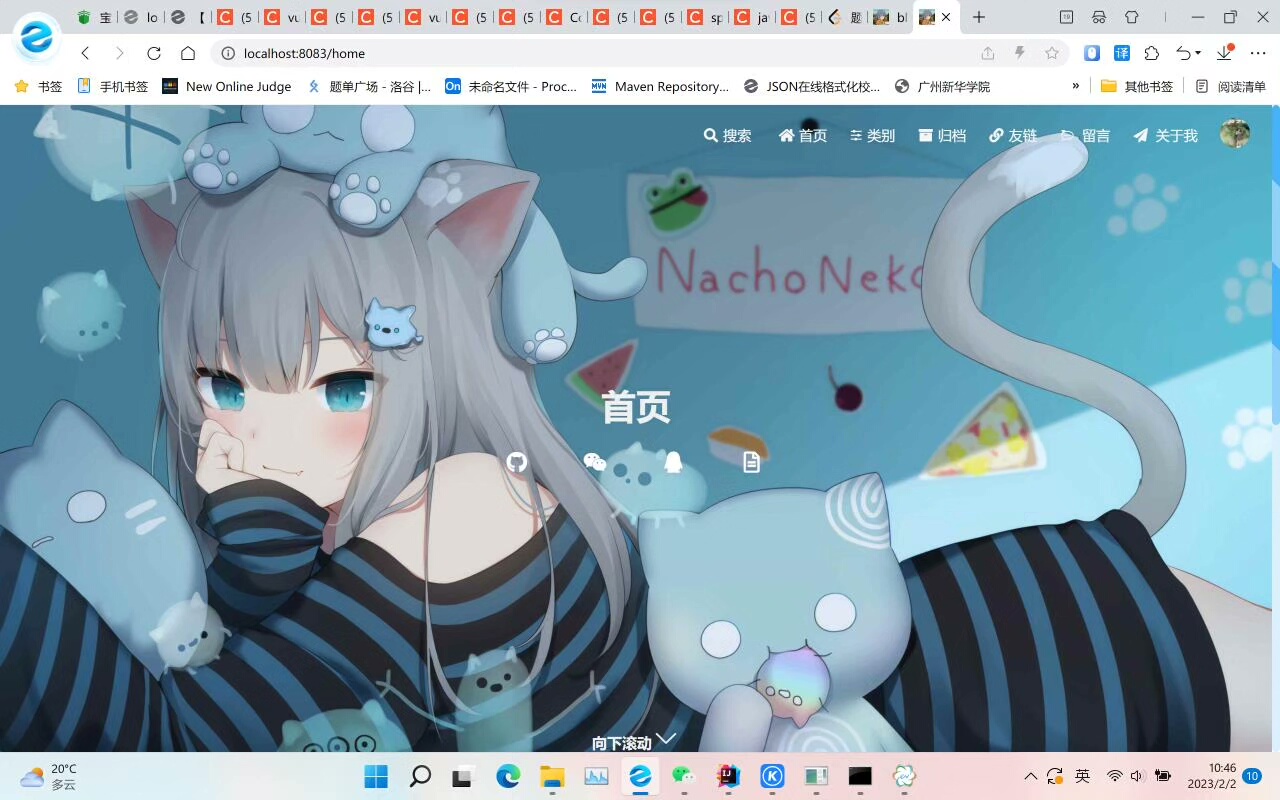
Task: Click the lightning speed mode icon
Action: 1020,53
